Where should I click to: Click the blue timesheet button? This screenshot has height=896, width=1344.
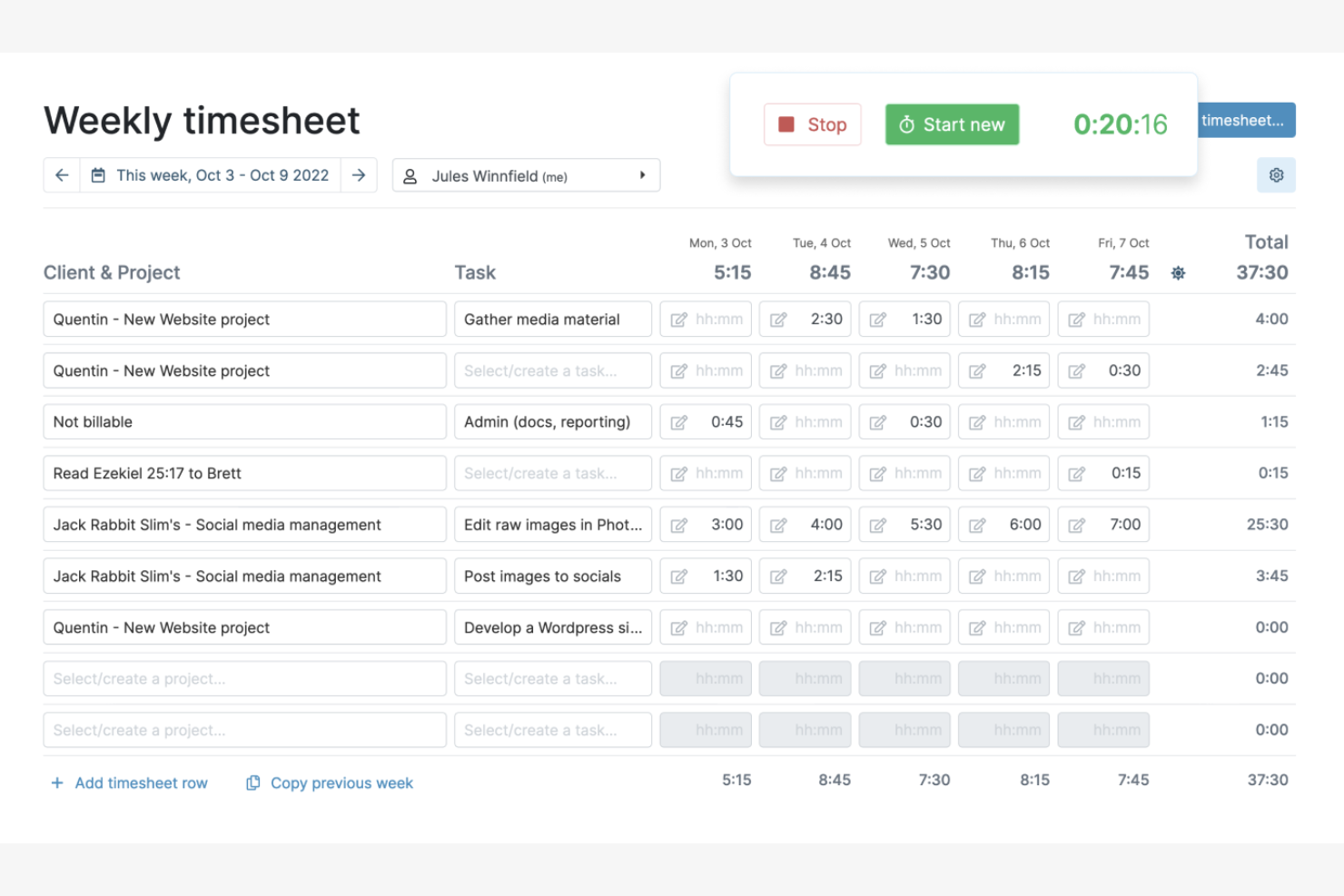click(1247, 120)
